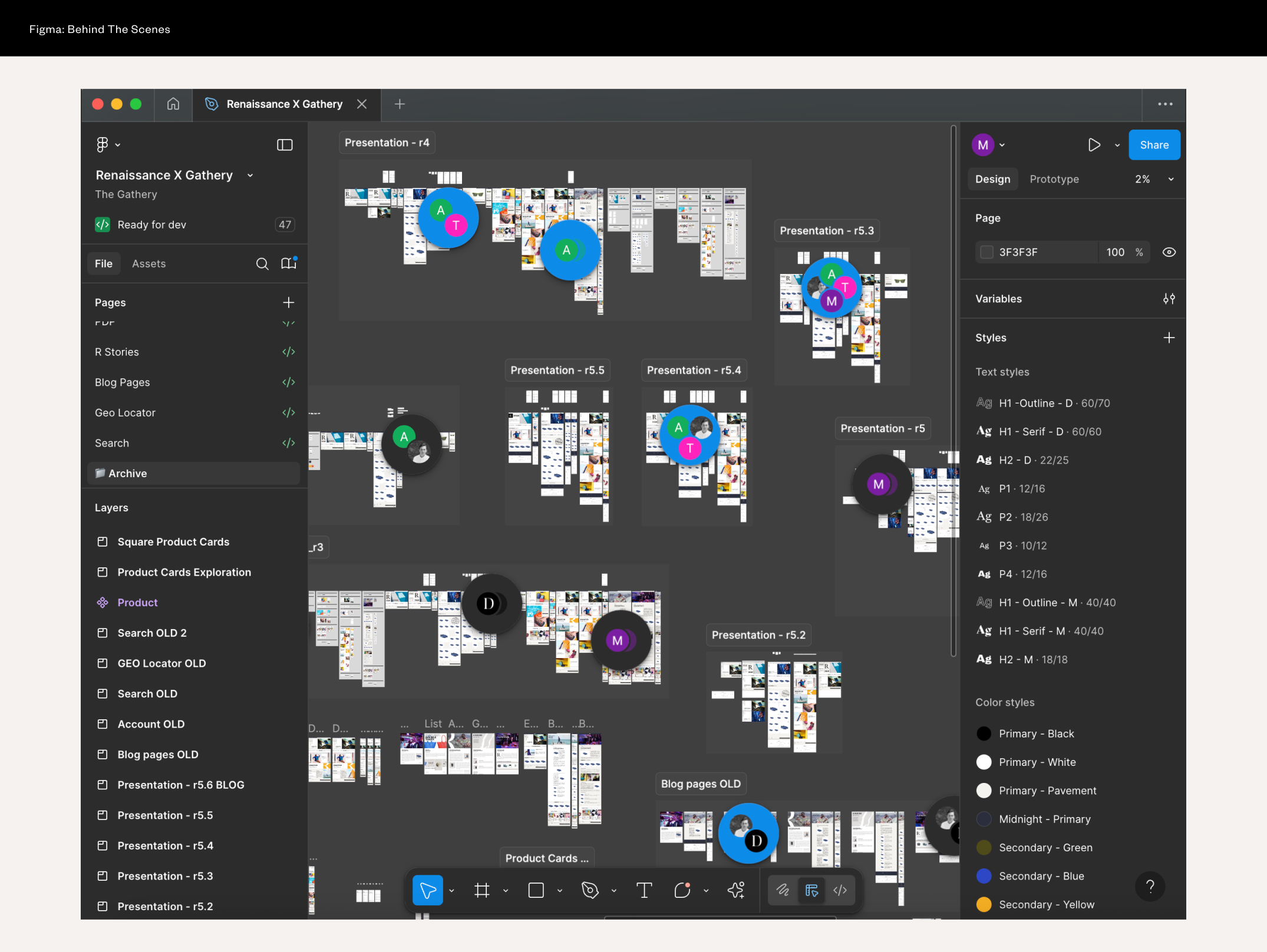Image resolution: width=1267 pixels, height=952 pixels.
Task: Toggle page color visibility eye icon
Action: (x=1169, y=252)
